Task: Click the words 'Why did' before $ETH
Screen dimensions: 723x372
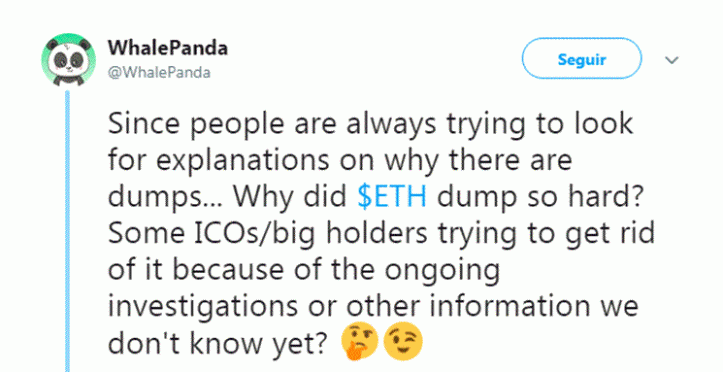Action: pyautogui.click(x=290, y=197)
